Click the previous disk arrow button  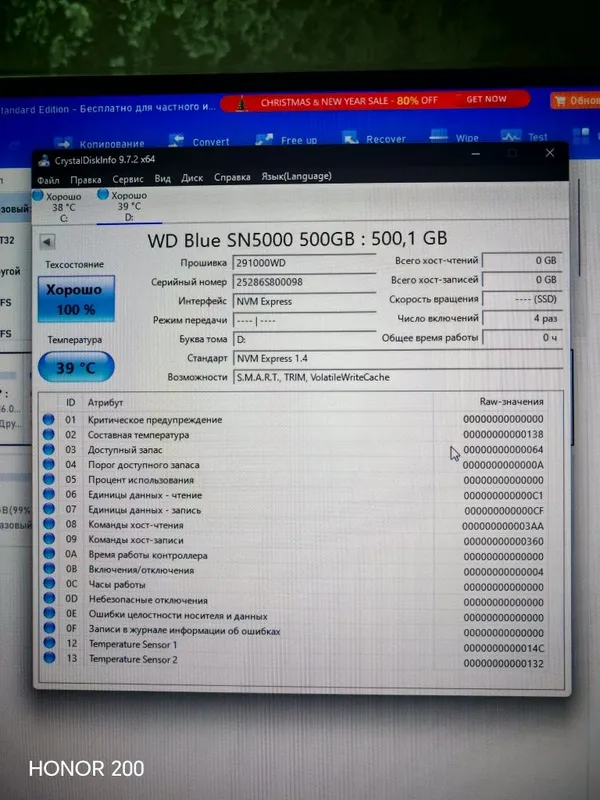click(47, 242)
